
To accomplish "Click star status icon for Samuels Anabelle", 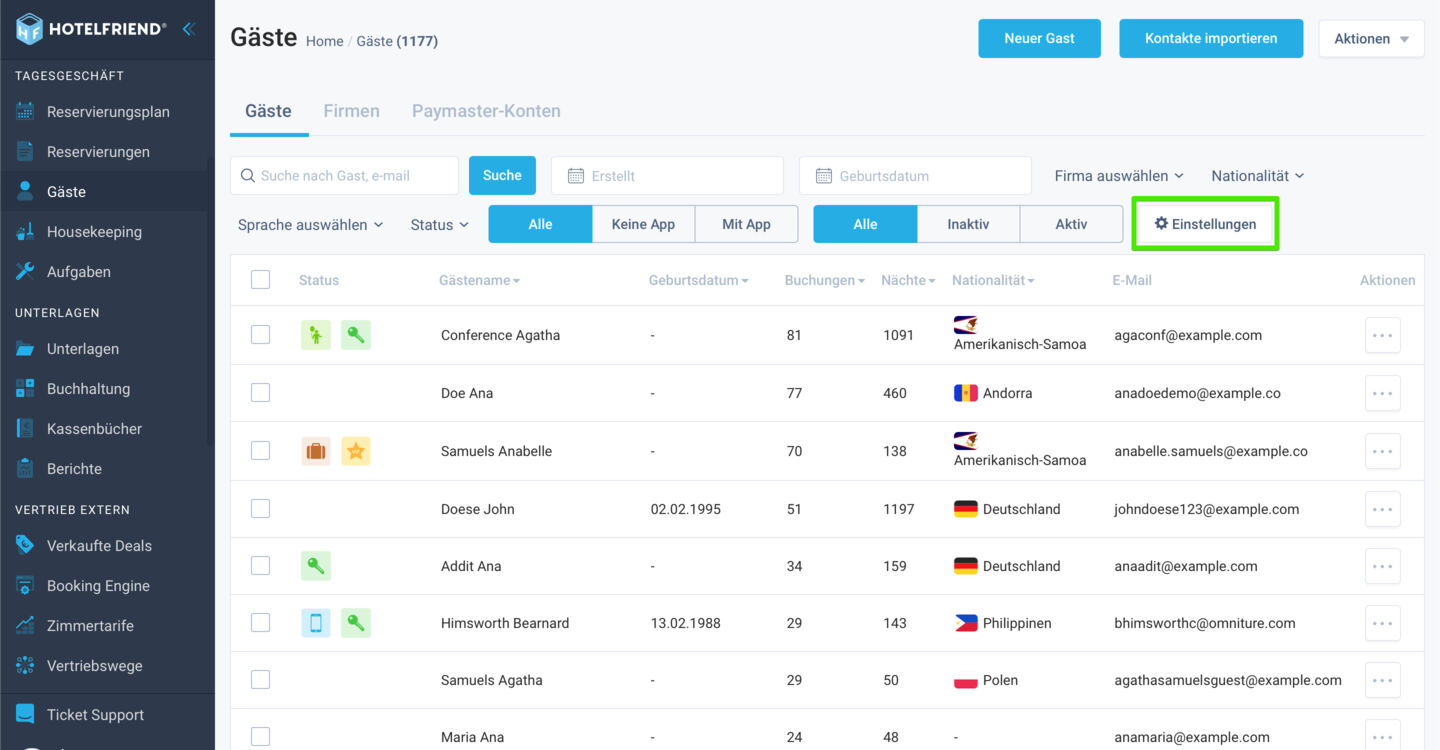I will (x=356, y=451).
